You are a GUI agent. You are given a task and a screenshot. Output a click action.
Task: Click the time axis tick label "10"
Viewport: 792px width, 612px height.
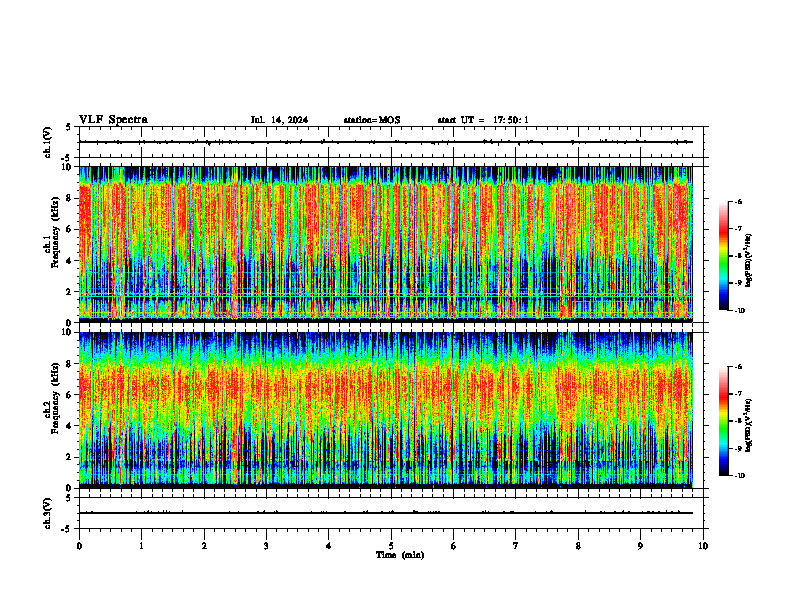(x=703, y=546)
